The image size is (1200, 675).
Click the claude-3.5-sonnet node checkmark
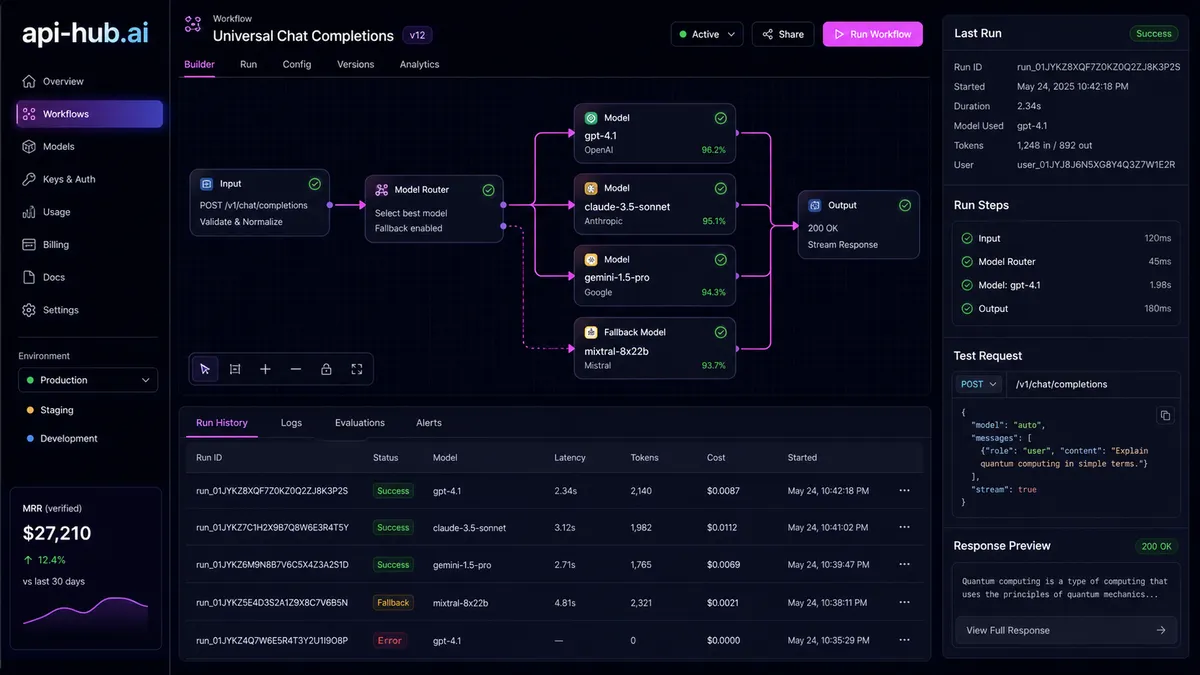[721, 188]
